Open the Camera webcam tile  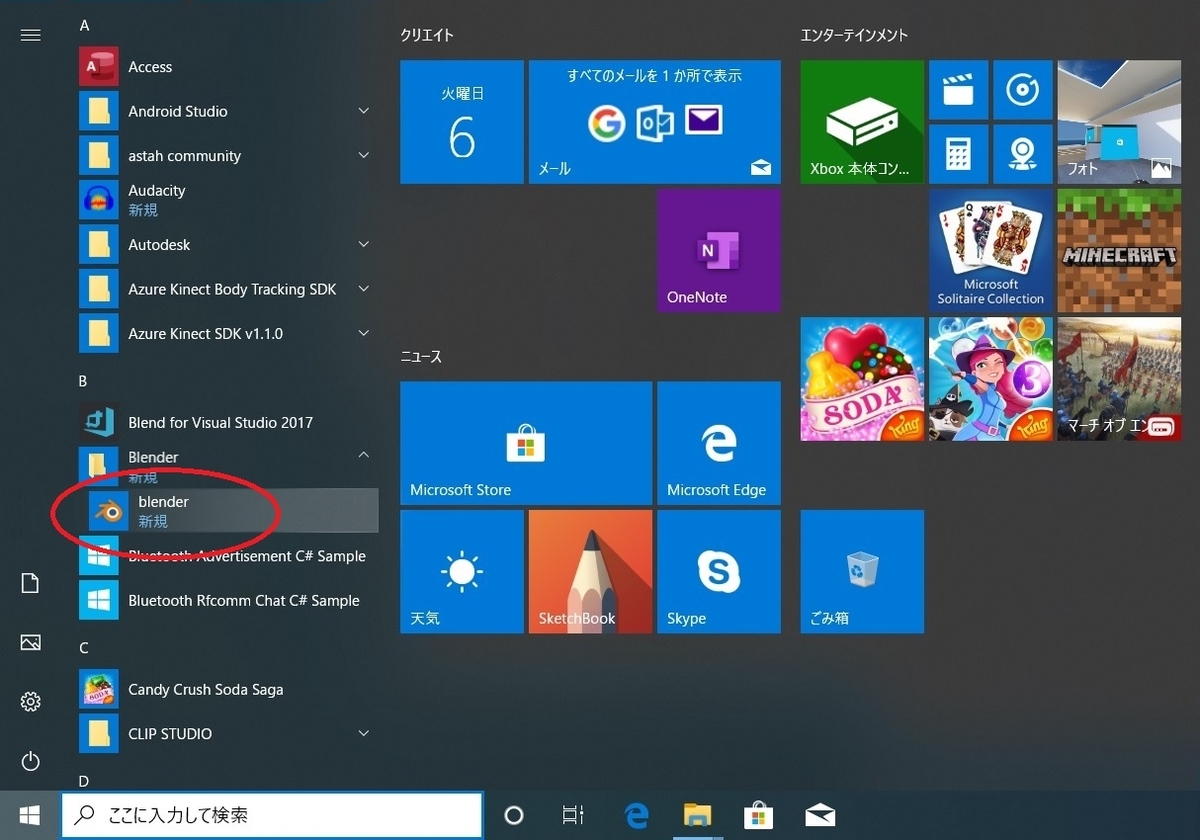1022,154
